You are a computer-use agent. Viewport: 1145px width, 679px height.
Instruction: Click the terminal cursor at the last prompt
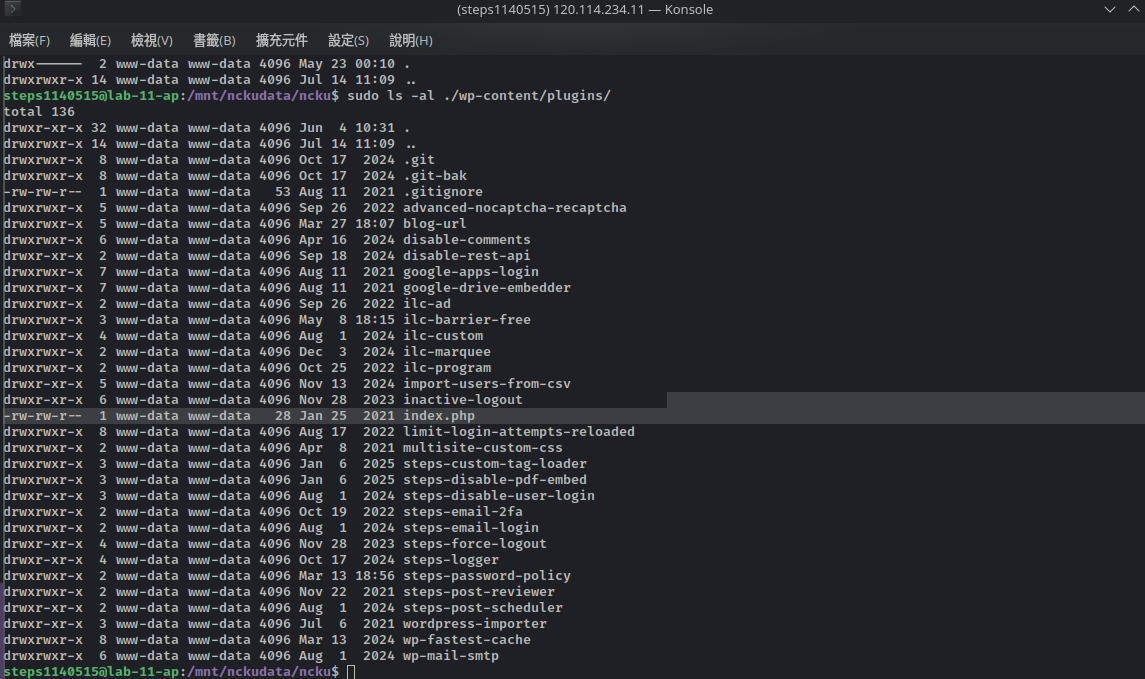[351, 672]
